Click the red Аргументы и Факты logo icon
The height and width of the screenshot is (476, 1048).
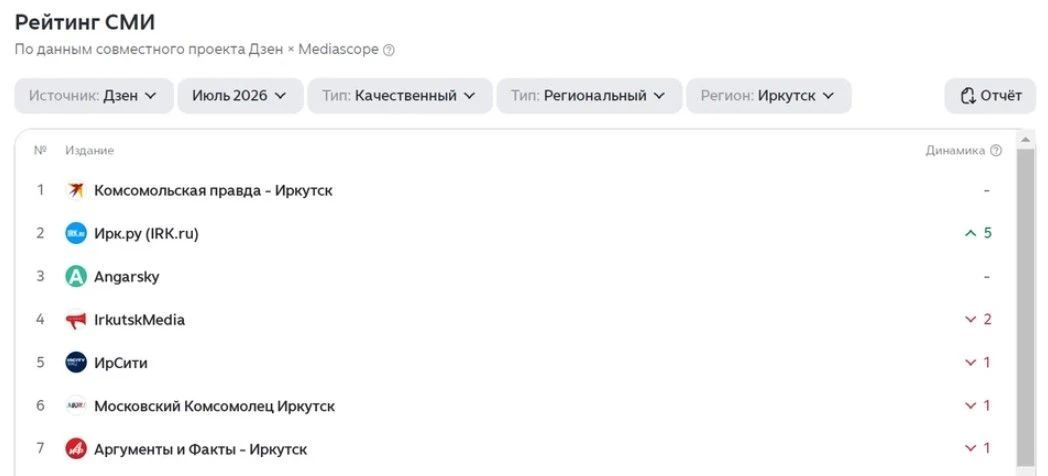(x=76, y=449)
